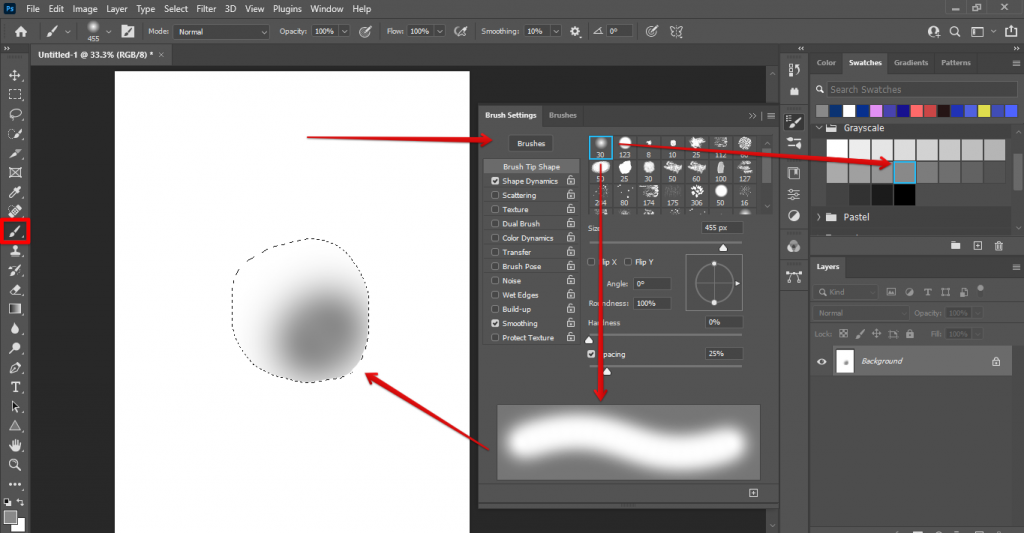Open the Filter menu
The height and width of the screenshot is (533, 1024).
pyautogui.click(x=206, y=9)
